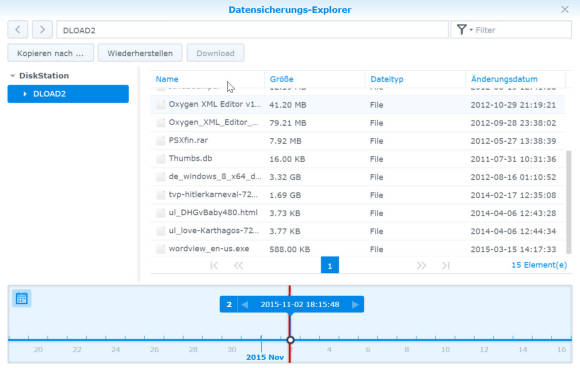Click the 2015 Nov timeline label

265,357
